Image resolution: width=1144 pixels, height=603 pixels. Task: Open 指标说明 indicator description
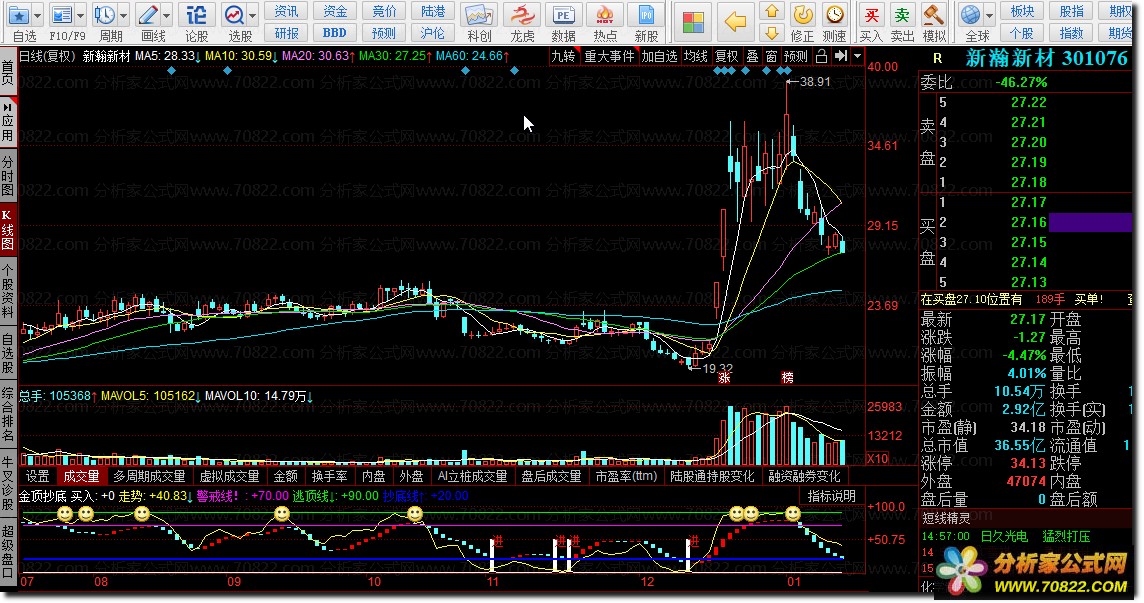point(831,496)
